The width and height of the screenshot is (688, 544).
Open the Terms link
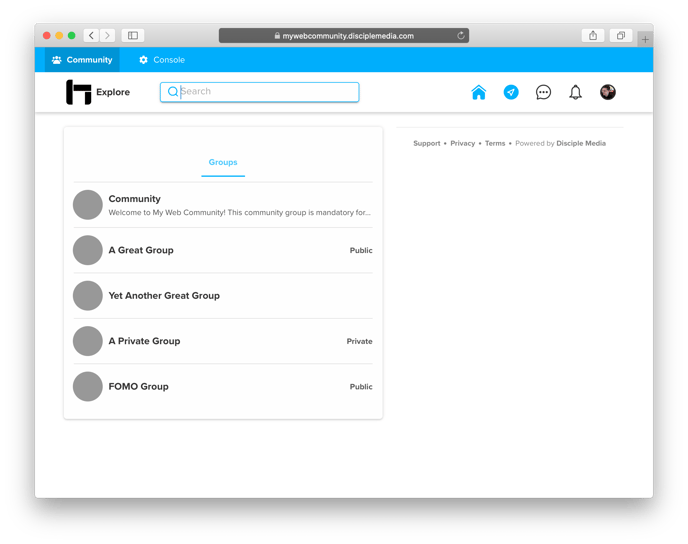pyautogui.click(x=495, y=143)
